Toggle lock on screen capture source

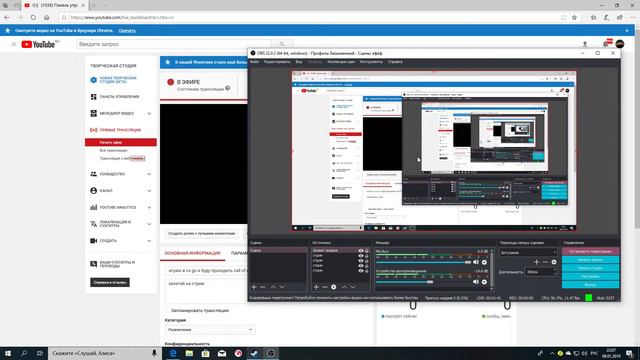pos(367,251)
